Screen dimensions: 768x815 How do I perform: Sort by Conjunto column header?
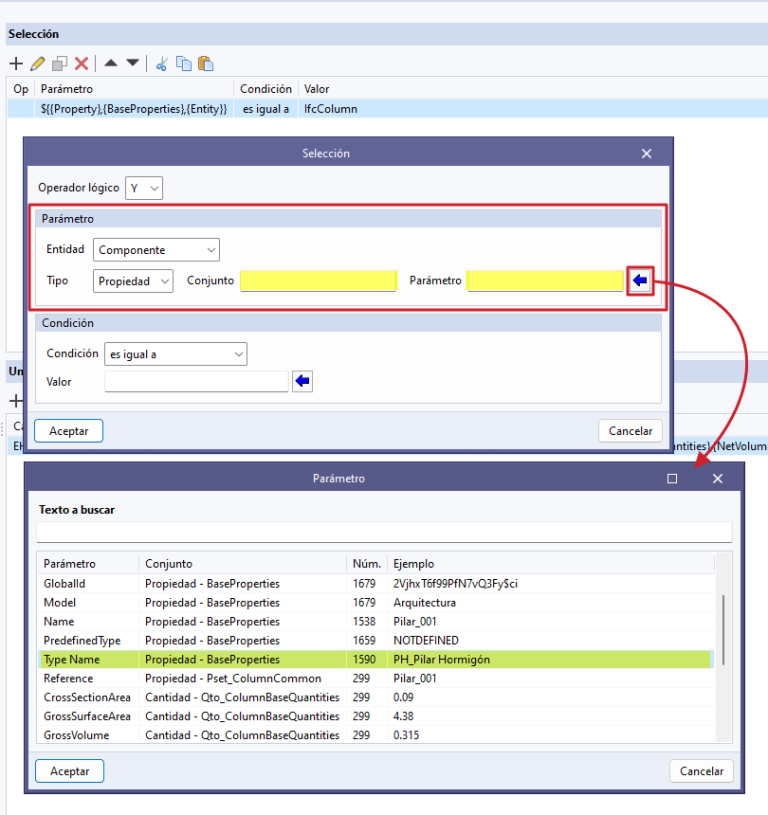[243, 563]
